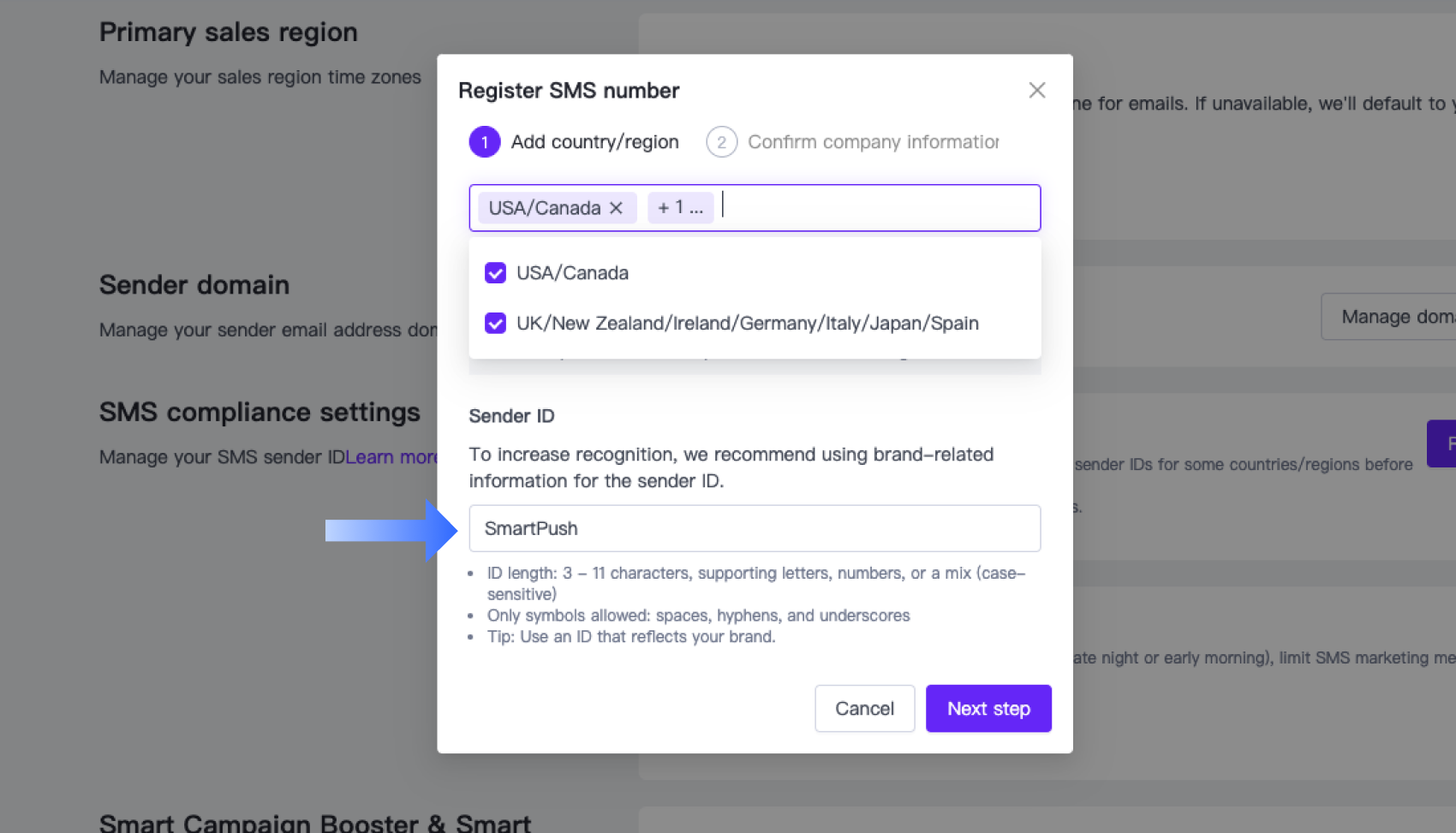Viewport: 1456px width, 833px height.
Task: Switch to the Add country/region step label
Action: [594, 142]
